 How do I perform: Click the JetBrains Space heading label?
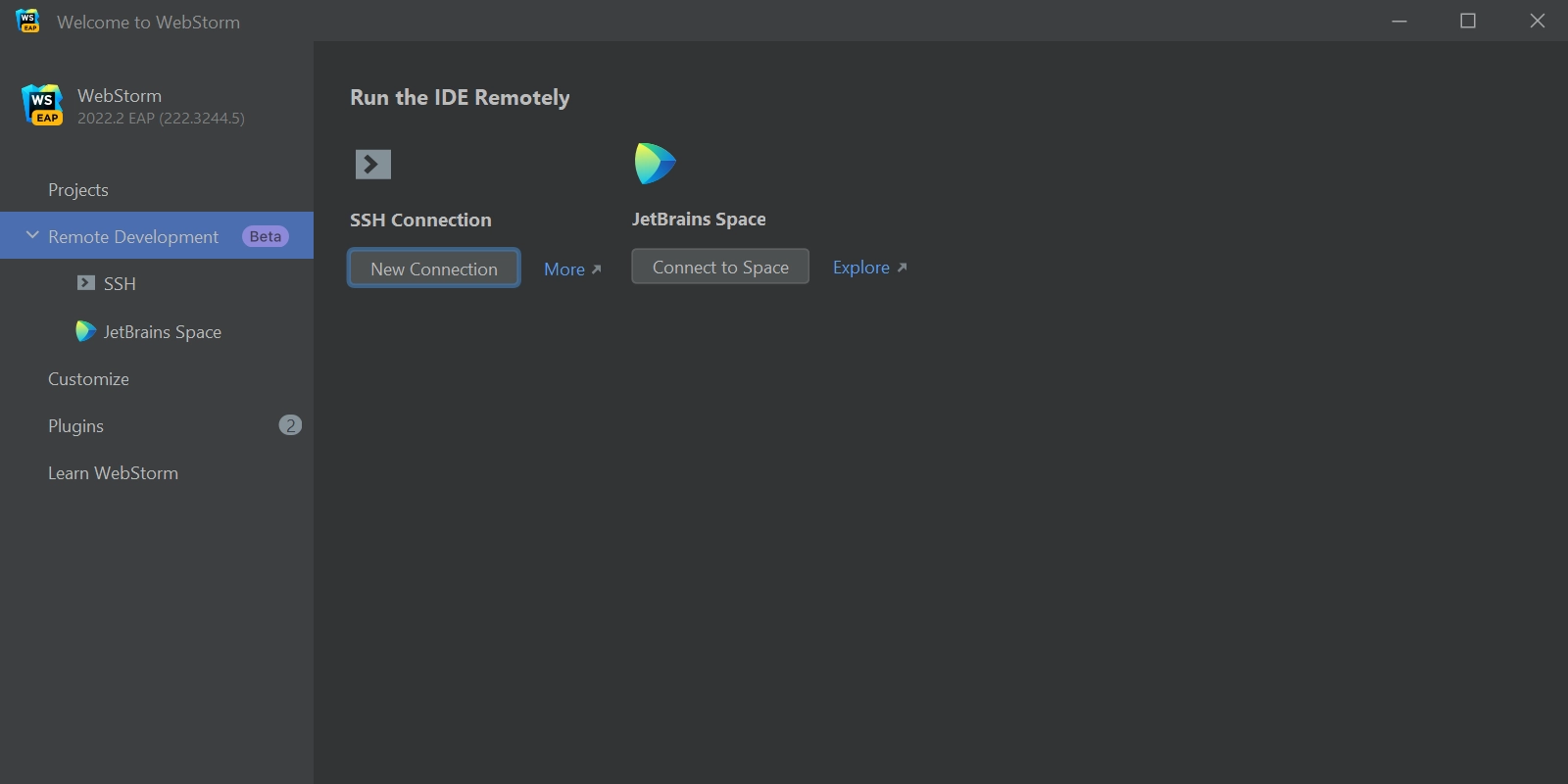coord(699,220)
